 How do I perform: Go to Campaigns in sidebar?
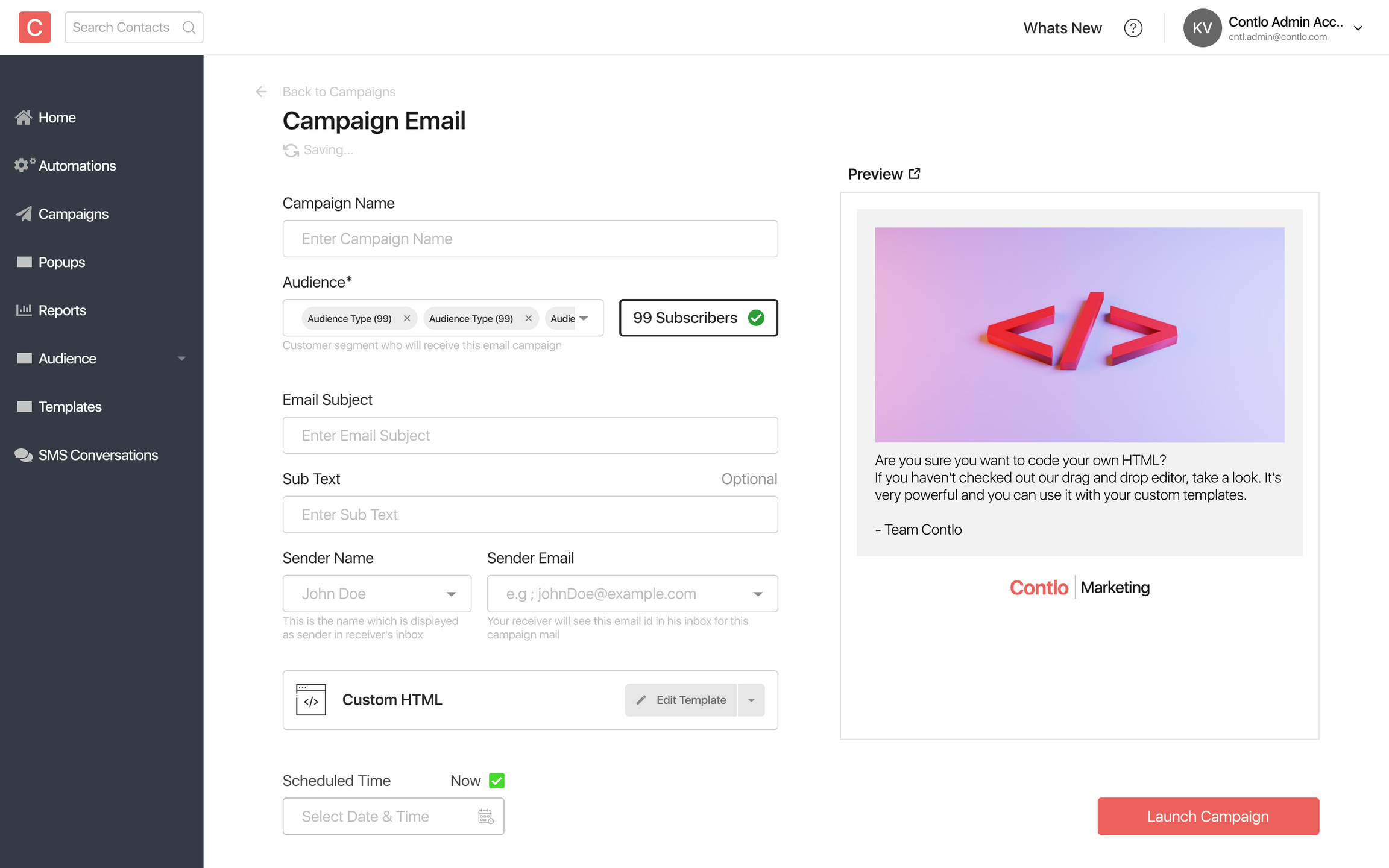(x=73, y=214)
